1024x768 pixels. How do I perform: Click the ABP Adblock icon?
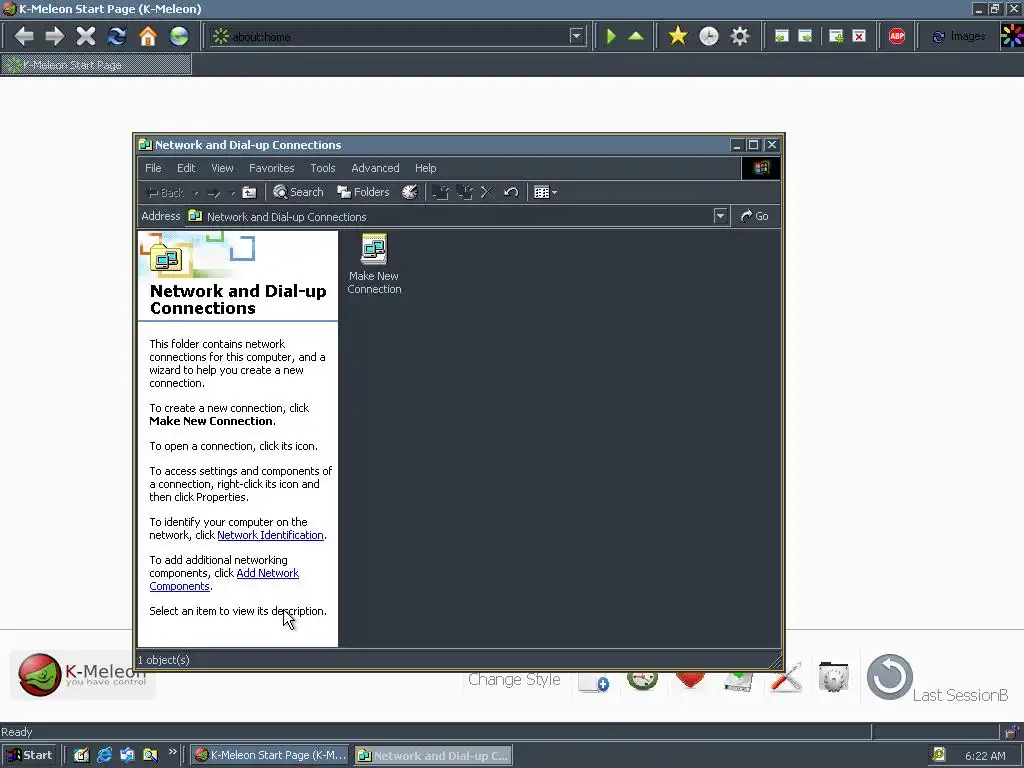click(897, 36)
